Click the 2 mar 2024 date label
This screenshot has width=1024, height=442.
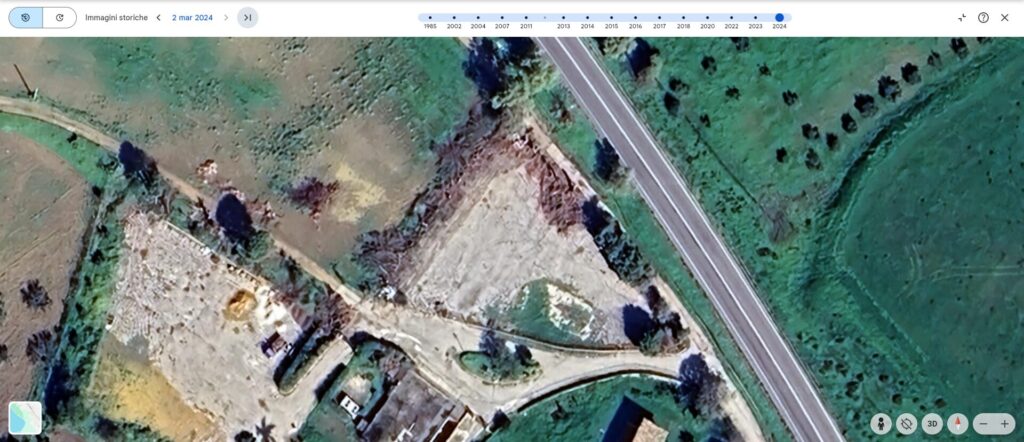[x=192, y=18]
